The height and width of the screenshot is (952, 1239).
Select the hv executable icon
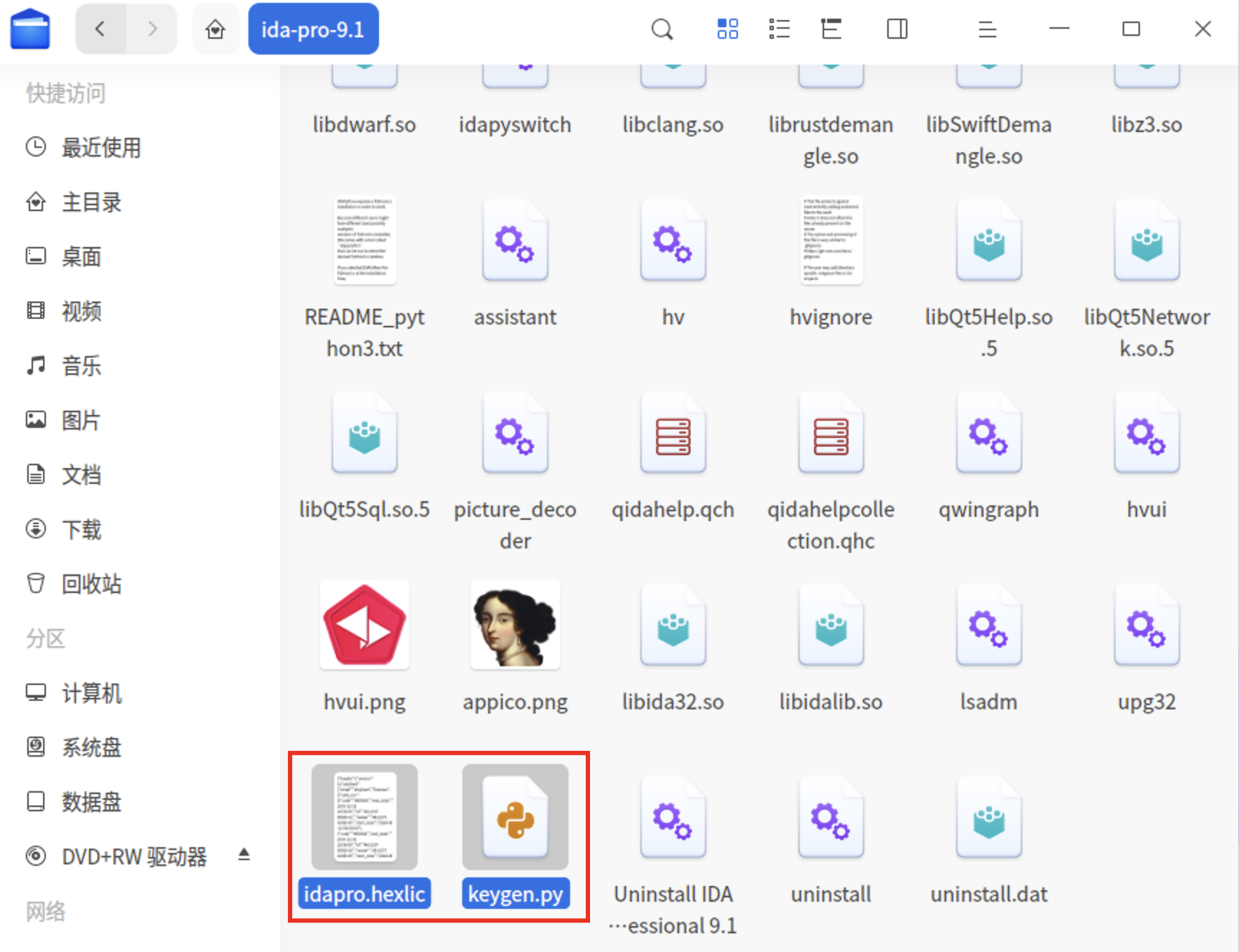[x=673, y=241]
